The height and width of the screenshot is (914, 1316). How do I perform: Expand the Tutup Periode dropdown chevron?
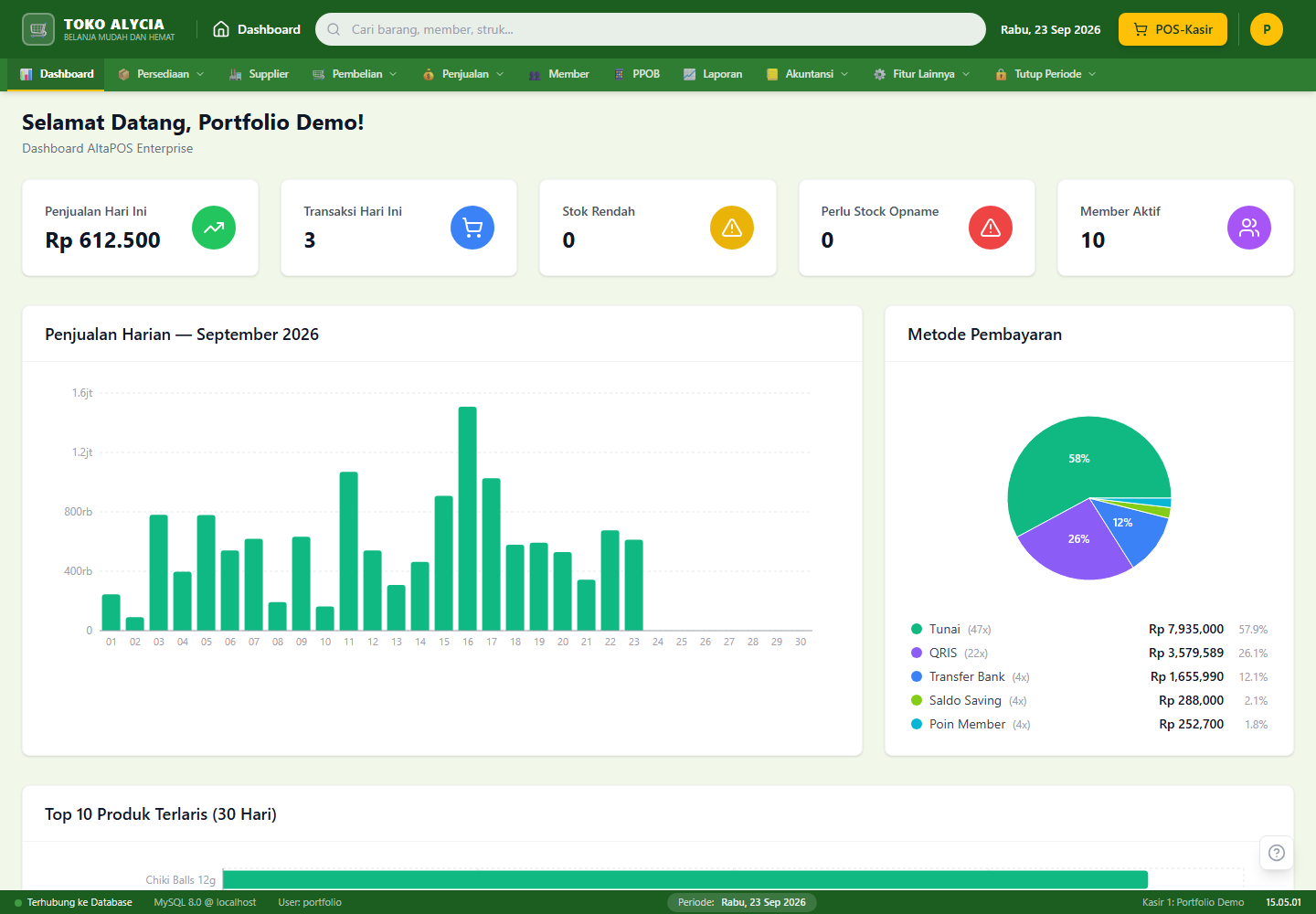pyautogui.click(x=1092, y=74)
